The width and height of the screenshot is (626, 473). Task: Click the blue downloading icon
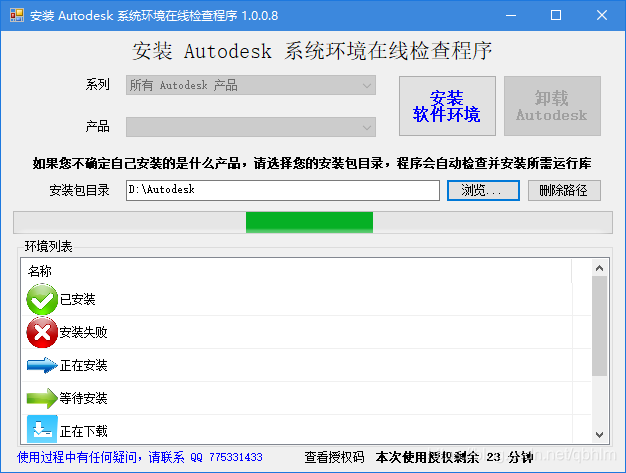(42, 429)
